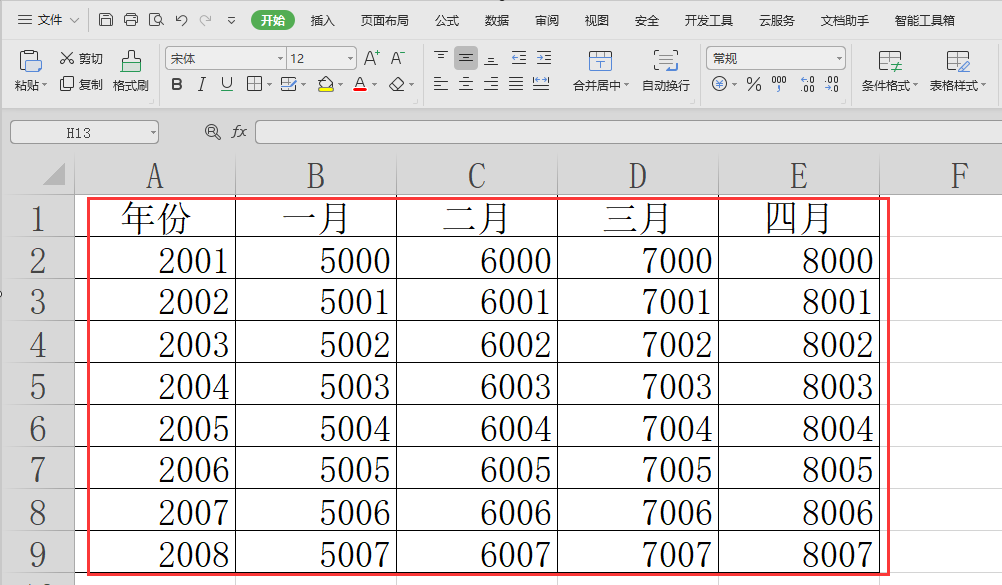This screenshot has width=1002, height=585.
Task: Expand fill color dropdown arrow
Action: pos(341,85)
